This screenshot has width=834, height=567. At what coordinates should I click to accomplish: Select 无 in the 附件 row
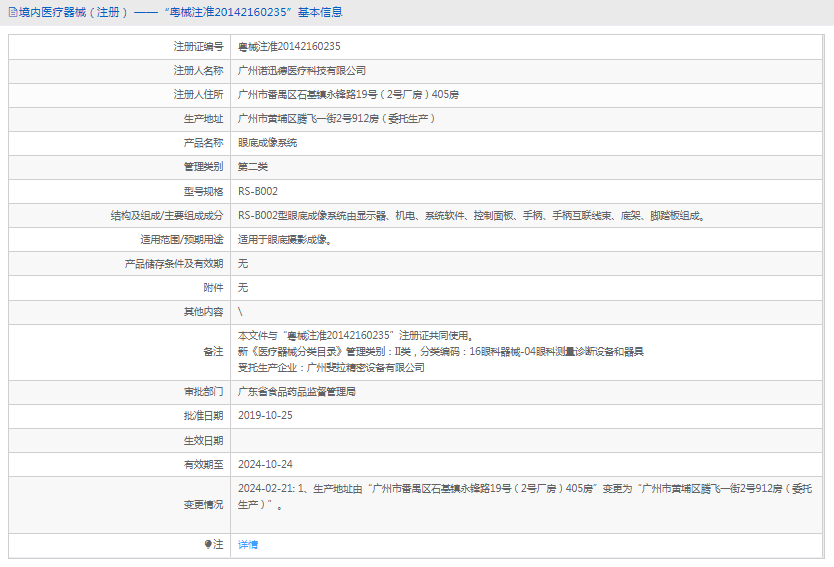coord(243,288)
